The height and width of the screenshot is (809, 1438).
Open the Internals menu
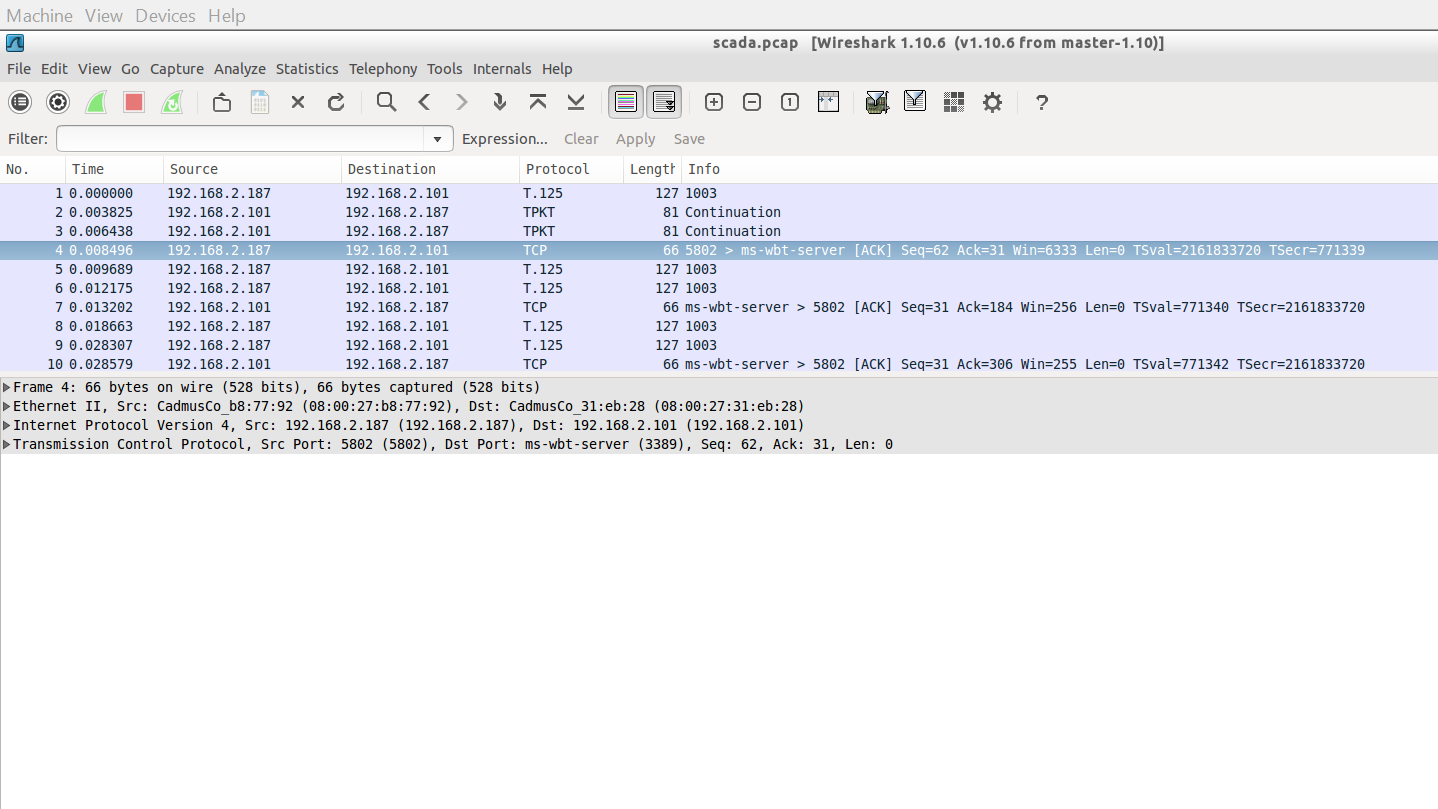(x=502, y=69)
